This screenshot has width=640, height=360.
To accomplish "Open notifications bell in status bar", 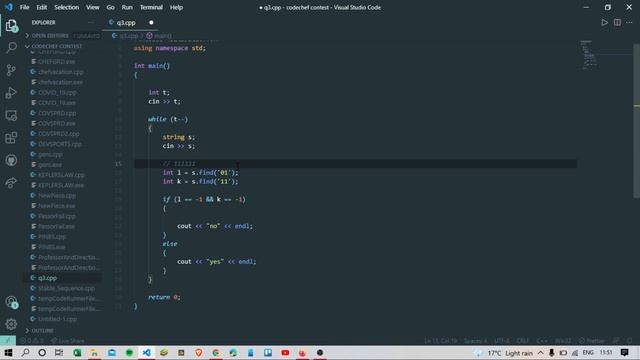I will [630, 341].
